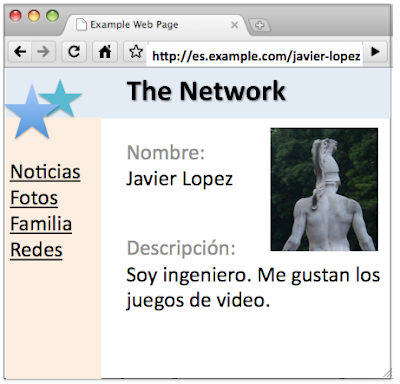This screenshot has height=384, width=400.
Task: Click the statue profile photo
Action: coord(324,189)
